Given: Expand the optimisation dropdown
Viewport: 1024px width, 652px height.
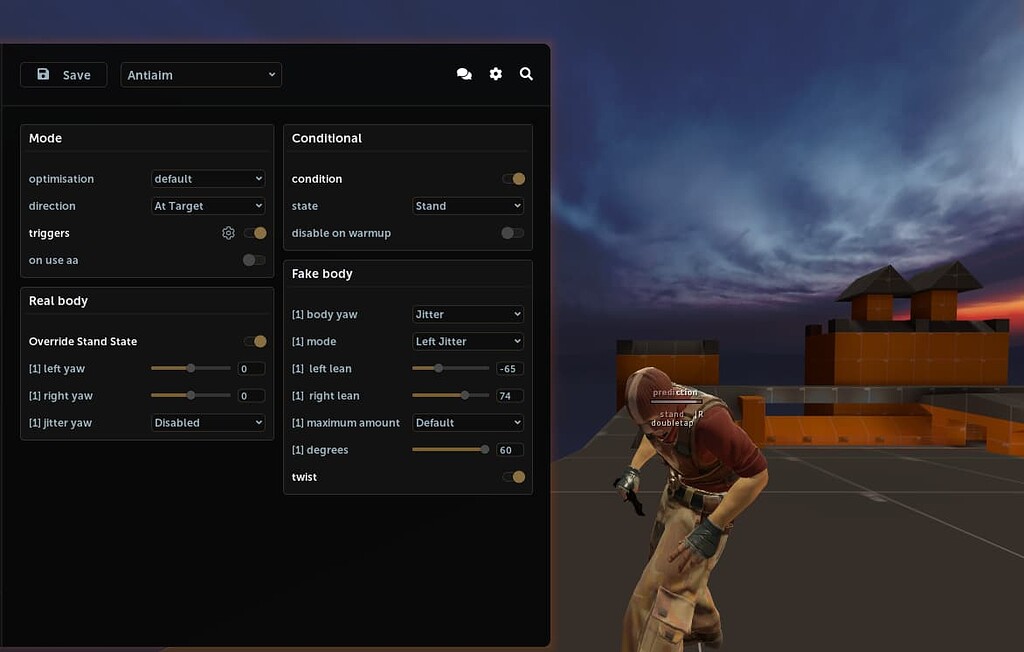Looking at the screenshot, I should pyautogui.click(x=208, y=179).
